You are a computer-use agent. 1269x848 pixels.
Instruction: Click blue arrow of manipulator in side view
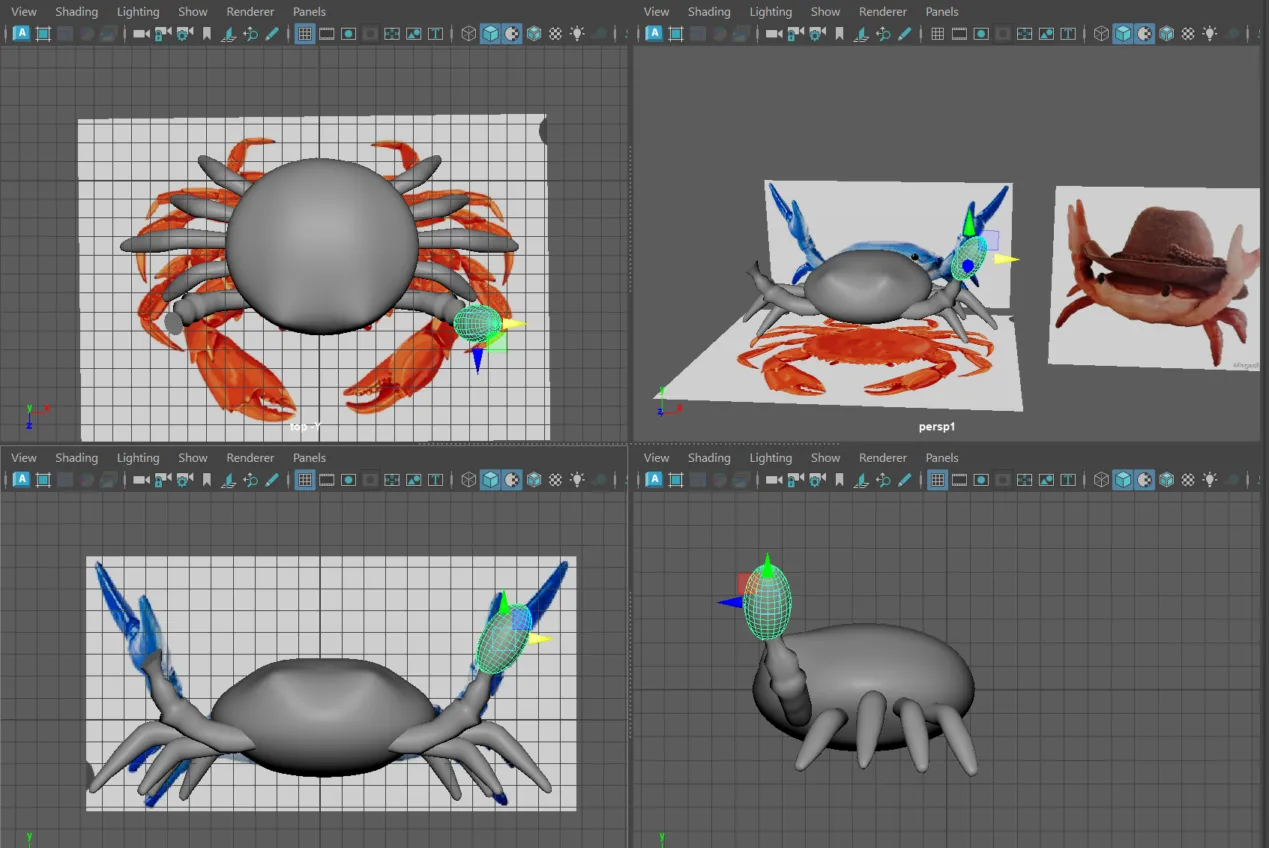pos(729,602)
